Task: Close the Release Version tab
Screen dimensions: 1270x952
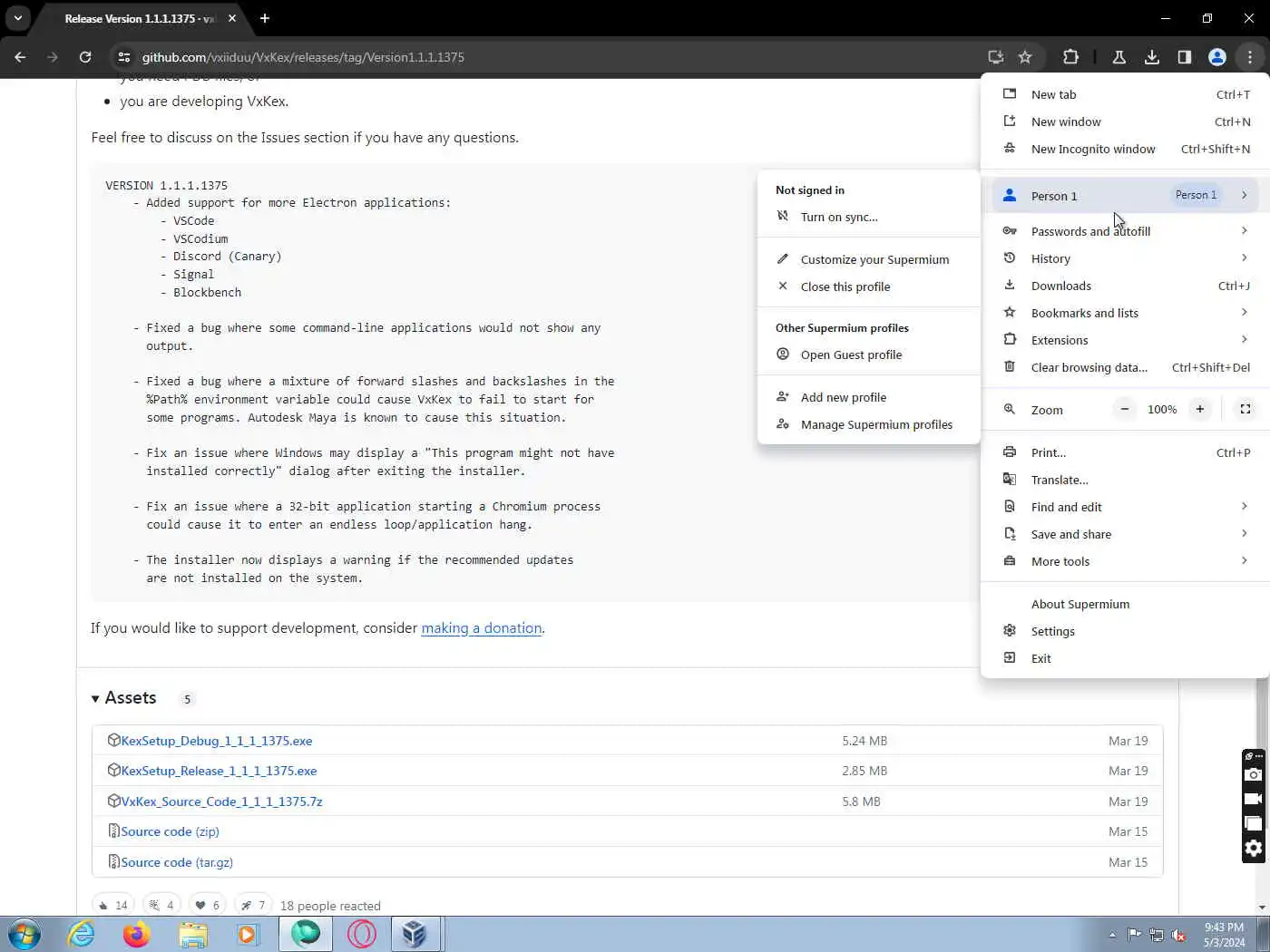Action: click(x=232, y=18)
